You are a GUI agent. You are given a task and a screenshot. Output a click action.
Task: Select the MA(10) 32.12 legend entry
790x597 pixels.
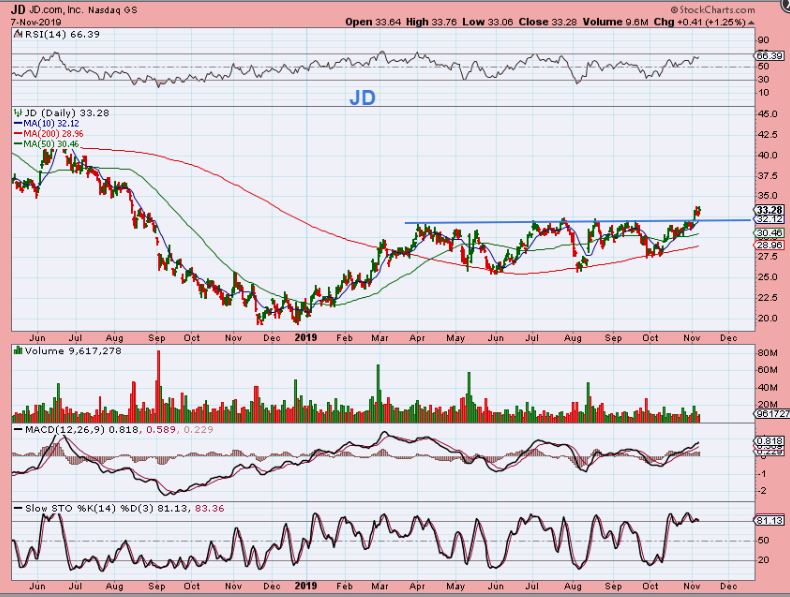pyautogui.click(x=47, y=123)
